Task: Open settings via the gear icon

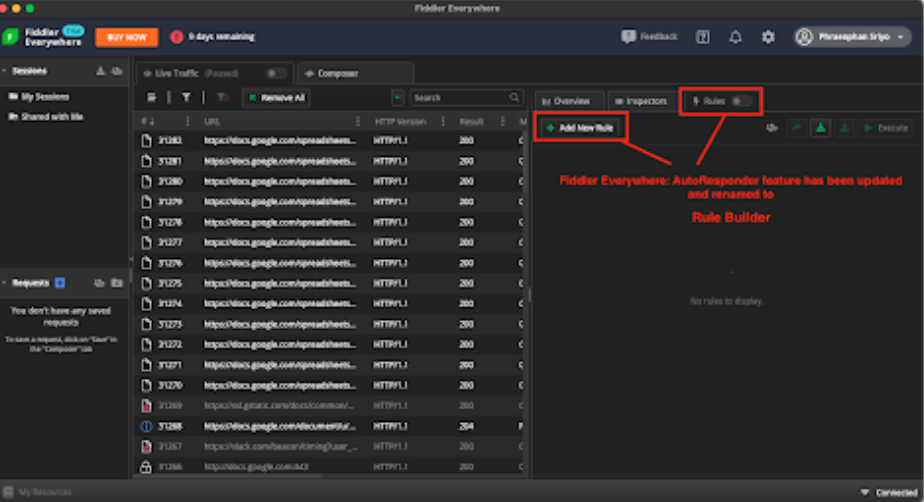Action: point(768,37)
